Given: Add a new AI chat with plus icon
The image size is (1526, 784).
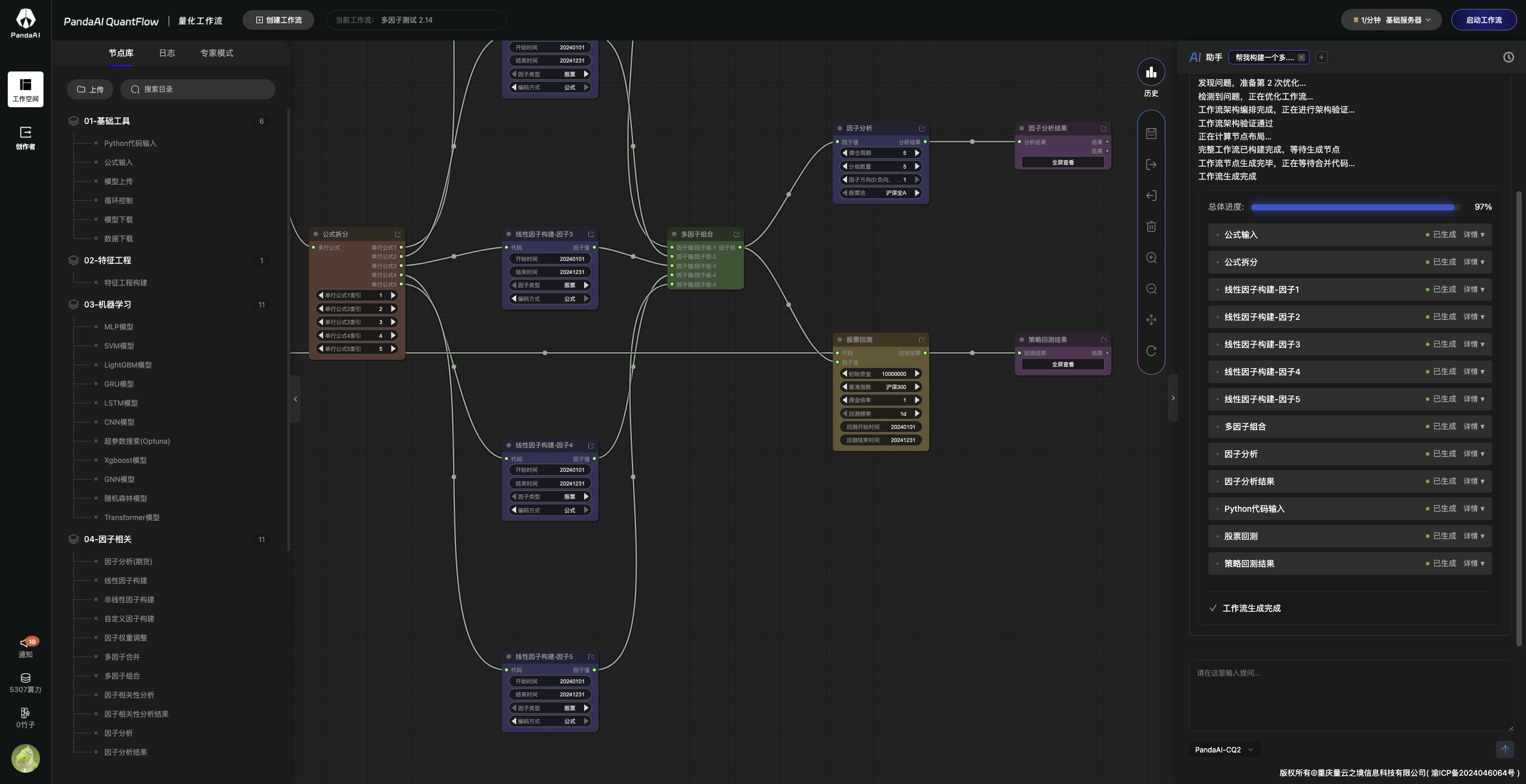Looking at the screenshot, I should click(x=1322, y=57).
